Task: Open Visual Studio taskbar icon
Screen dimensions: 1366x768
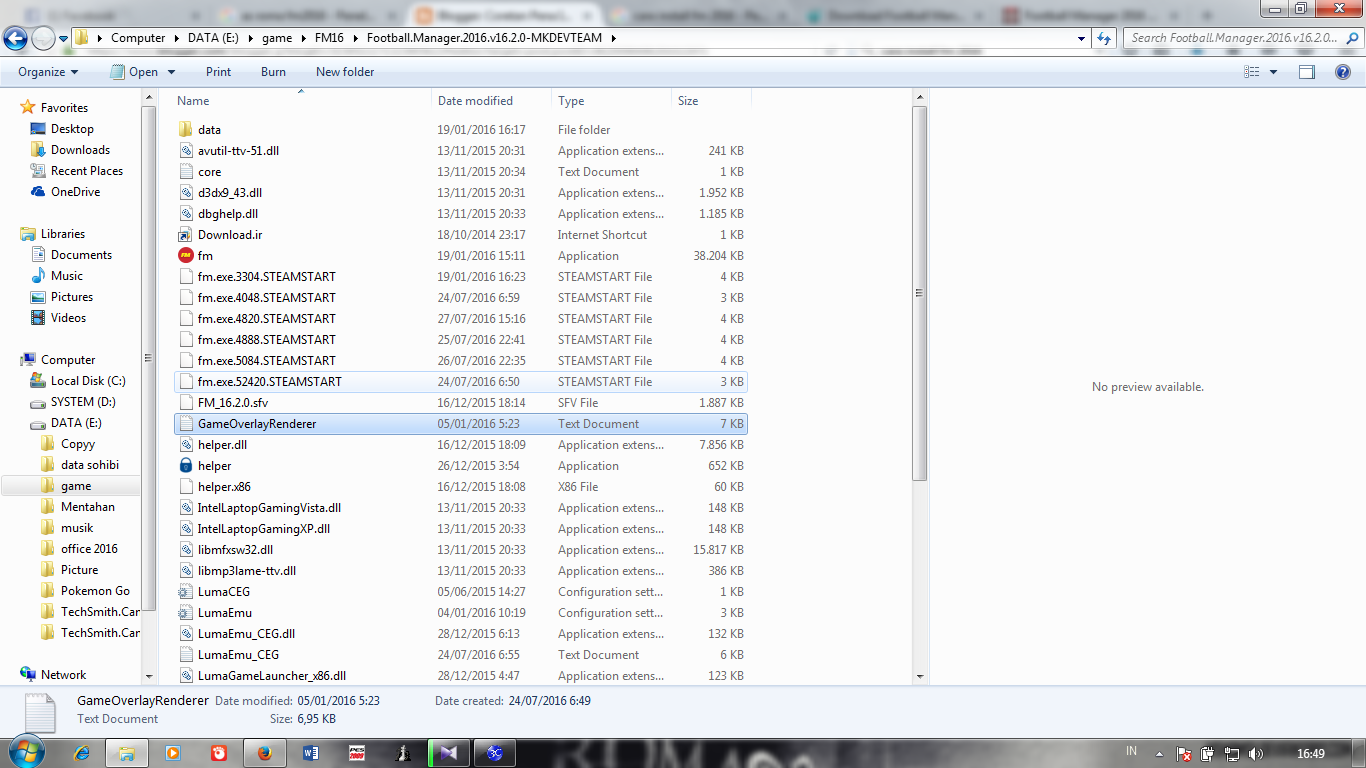Action: click(447, 753)
